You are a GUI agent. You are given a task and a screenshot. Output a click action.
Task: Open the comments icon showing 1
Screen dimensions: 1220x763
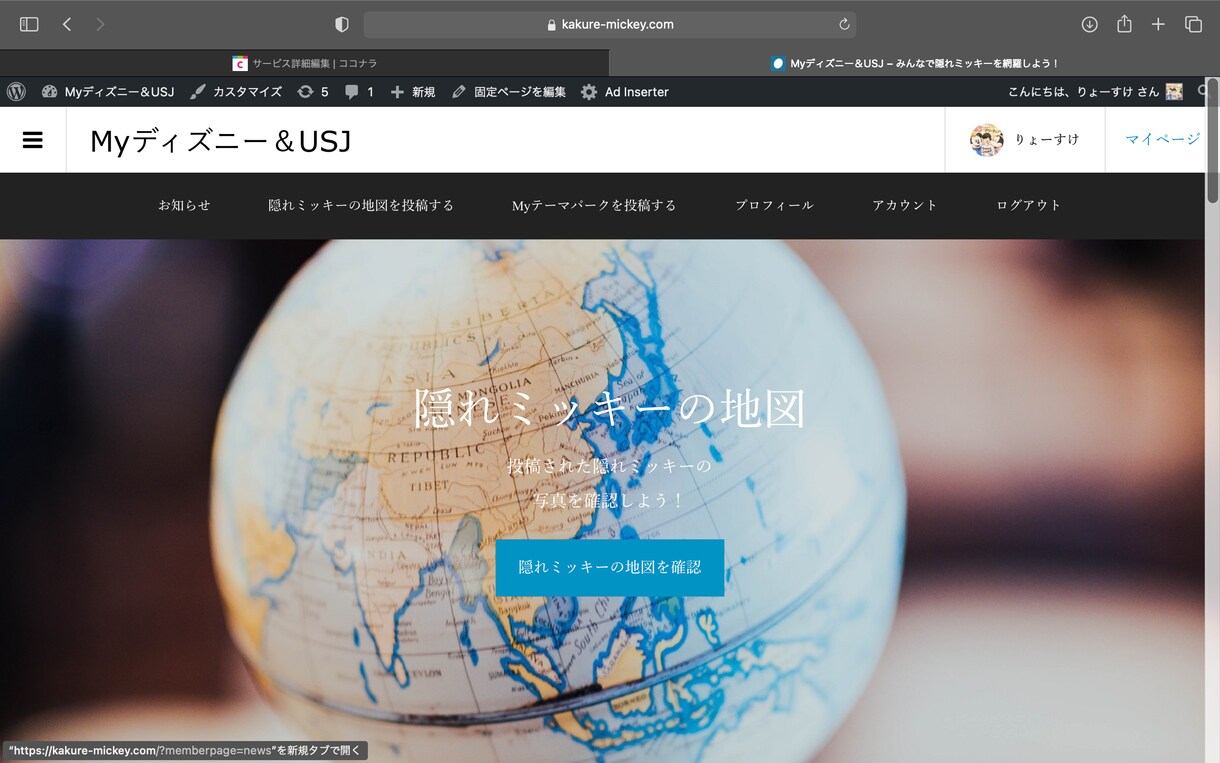tap(359, 92)
